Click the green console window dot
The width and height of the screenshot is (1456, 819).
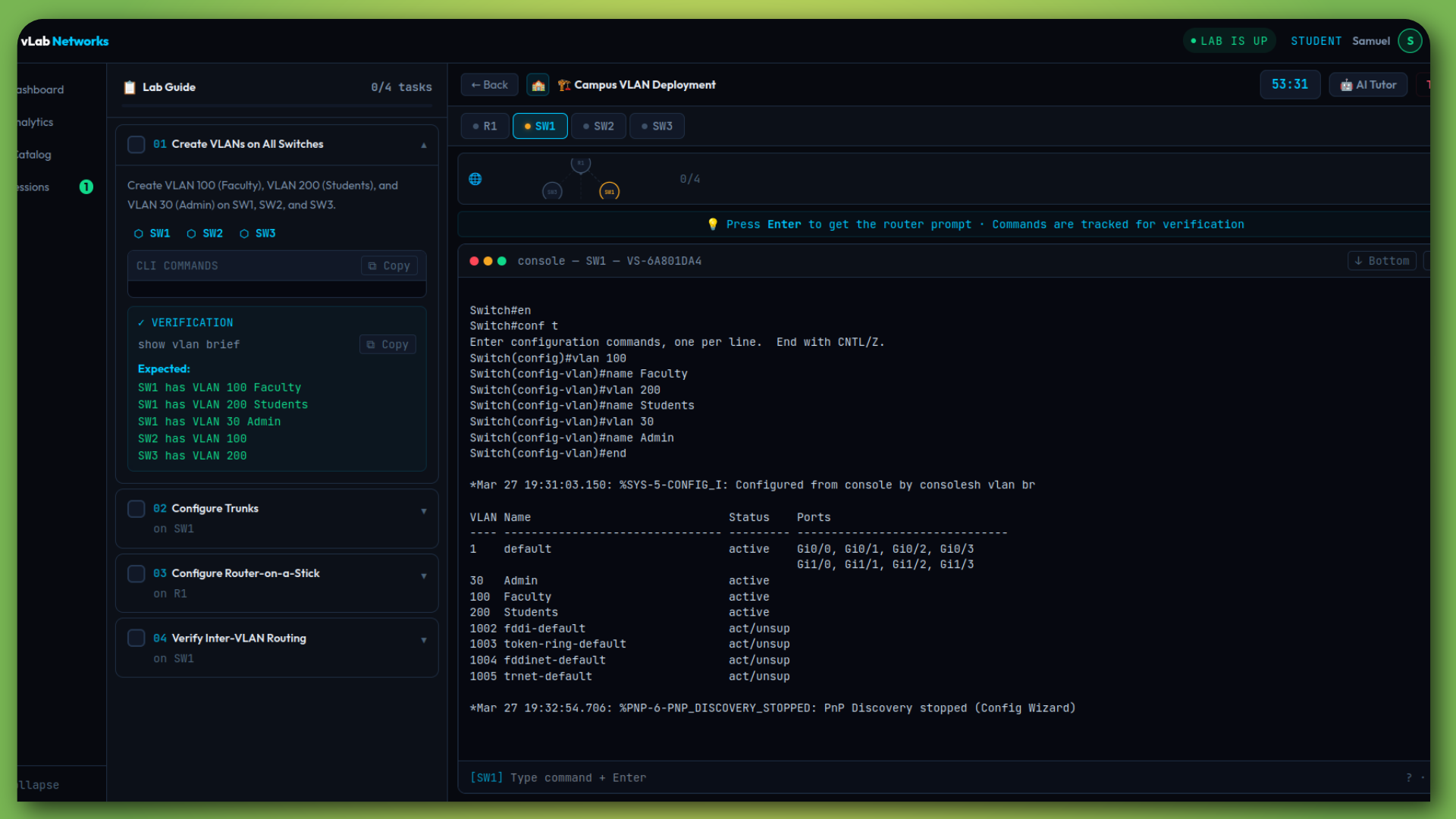click(x=502, y=261)
